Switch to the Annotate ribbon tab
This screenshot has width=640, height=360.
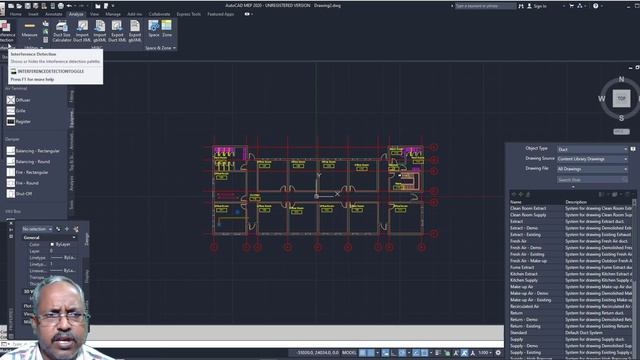click(53, 14)
